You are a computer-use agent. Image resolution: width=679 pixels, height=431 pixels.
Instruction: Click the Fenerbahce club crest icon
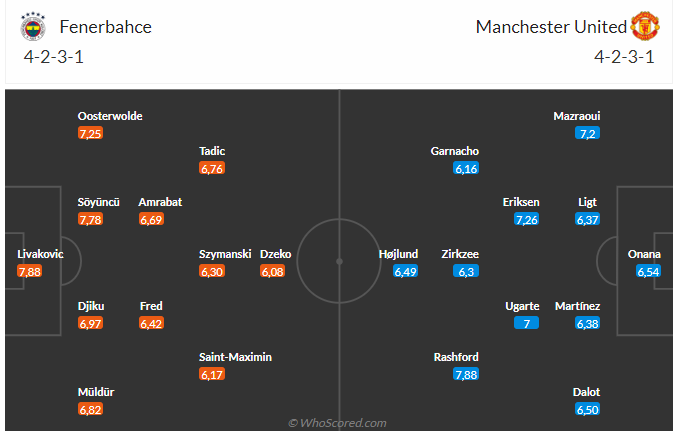coord(33,27)
